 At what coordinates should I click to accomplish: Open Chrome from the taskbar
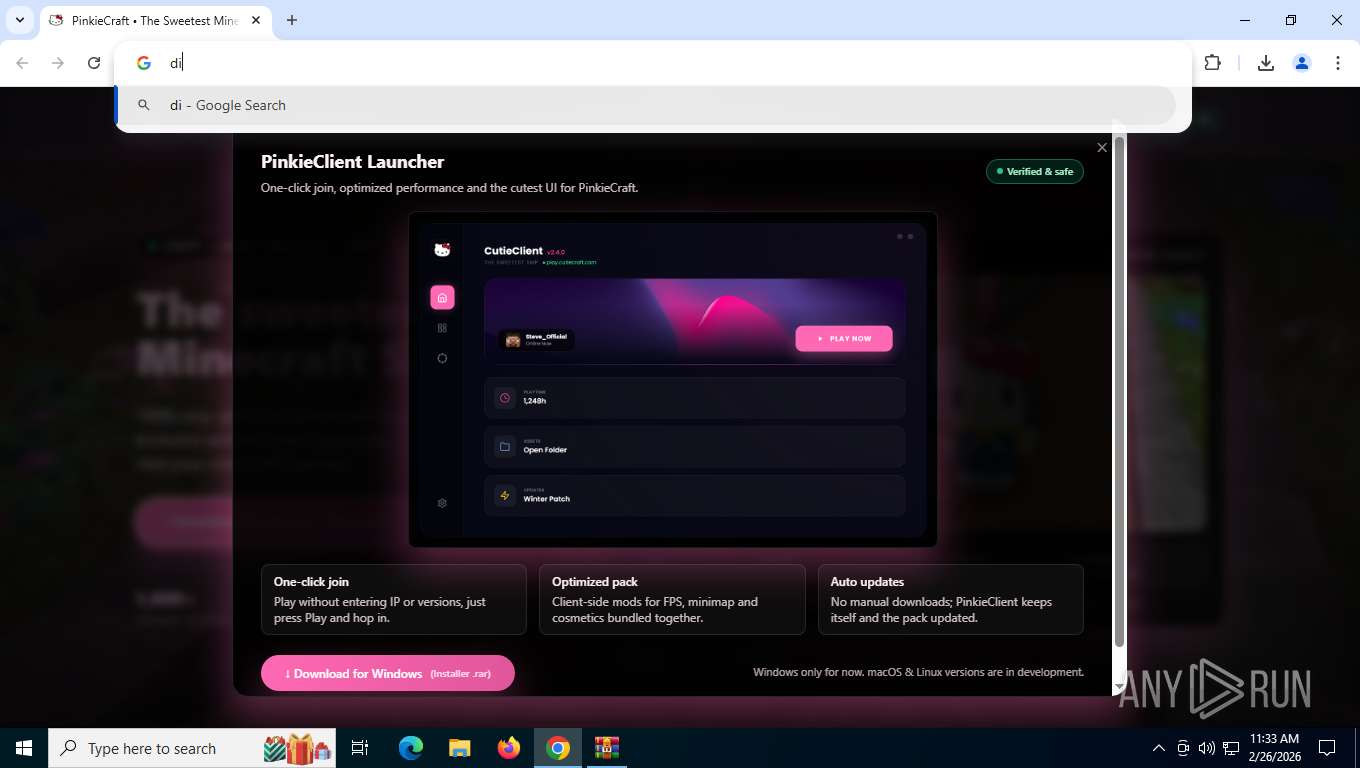click(x=558, y=748)
